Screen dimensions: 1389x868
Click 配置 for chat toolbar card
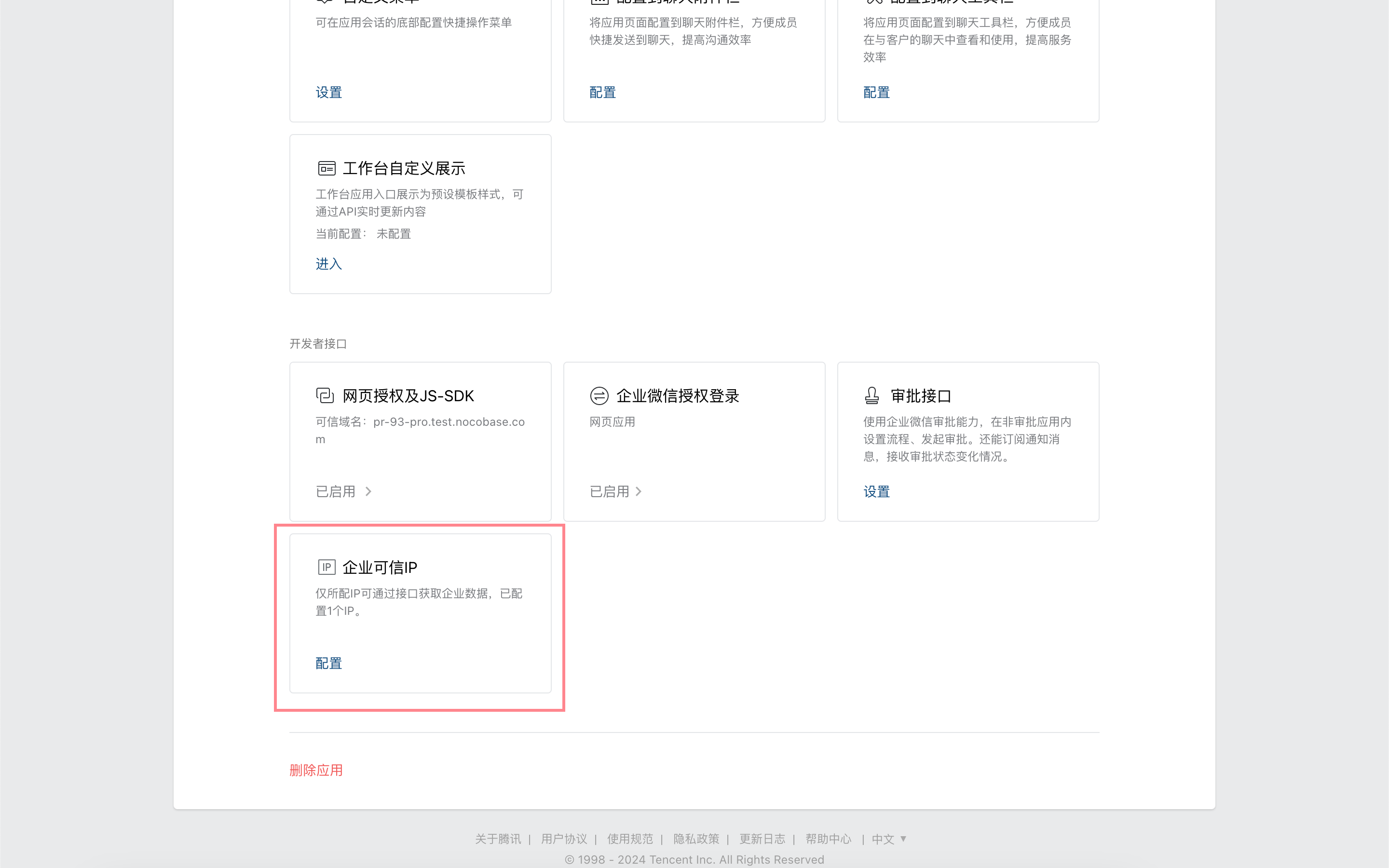point(876,93)
